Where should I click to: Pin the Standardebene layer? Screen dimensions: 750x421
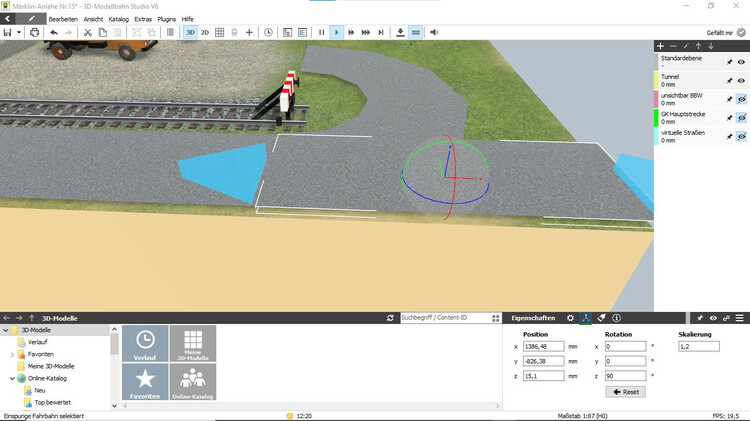point(729,62)
